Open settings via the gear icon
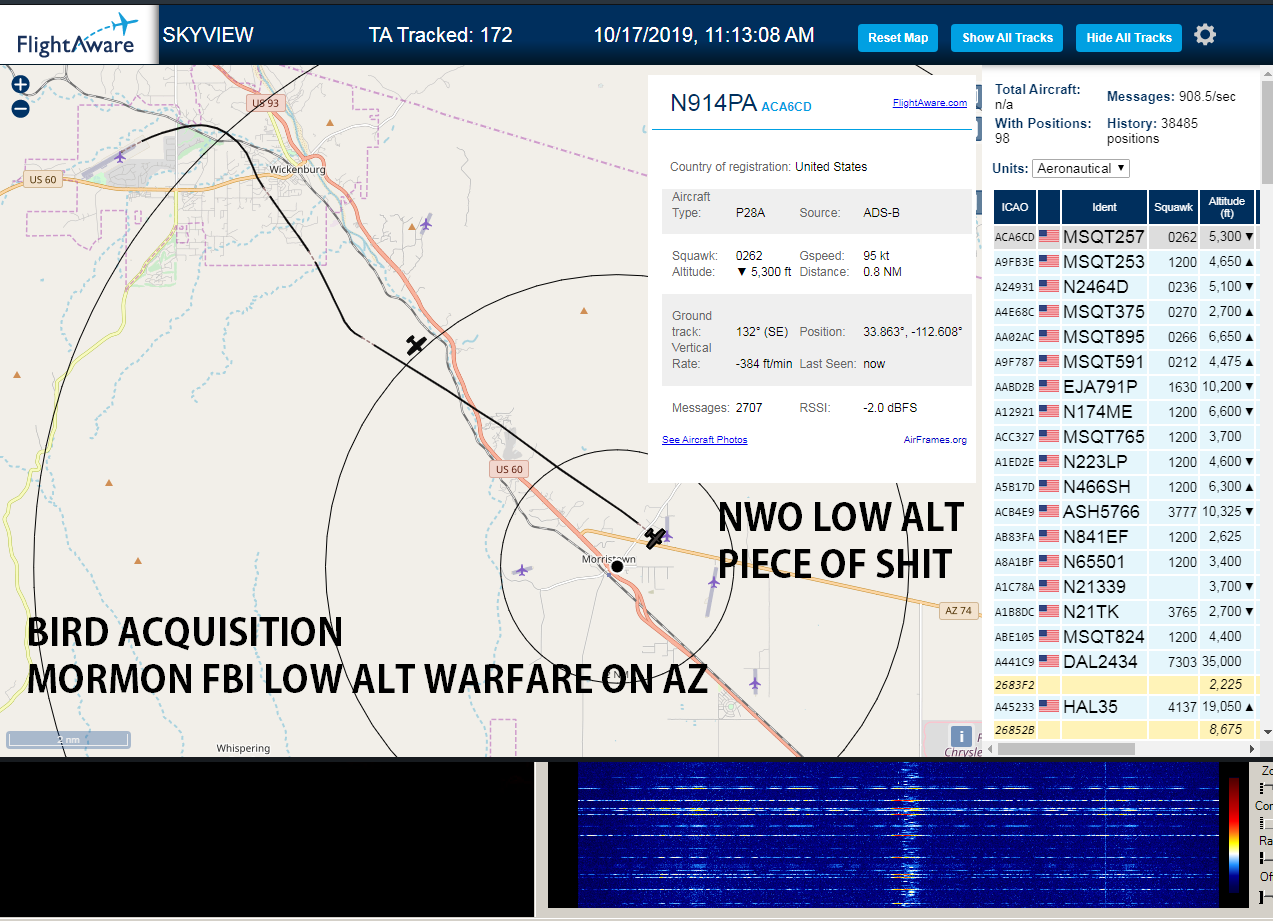 [1205, 35]
